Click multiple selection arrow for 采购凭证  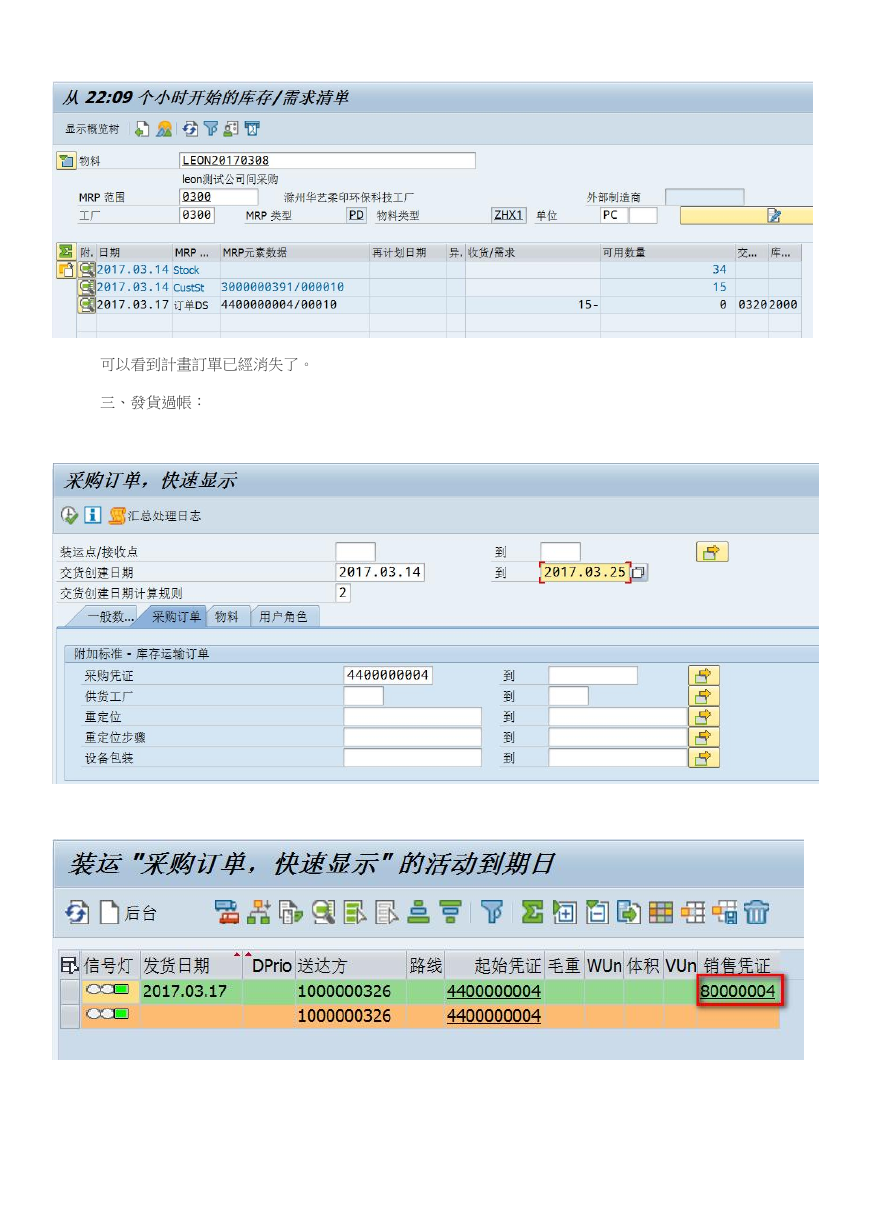click(705, 676)
